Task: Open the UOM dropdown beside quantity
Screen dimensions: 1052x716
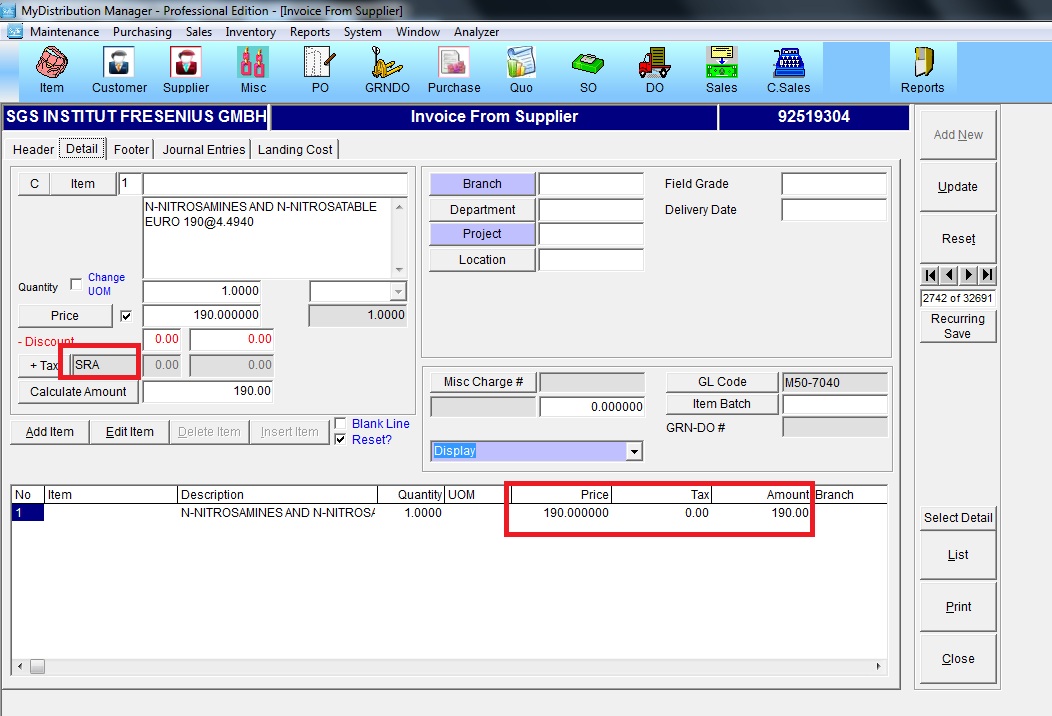Action: click(398, 291)
